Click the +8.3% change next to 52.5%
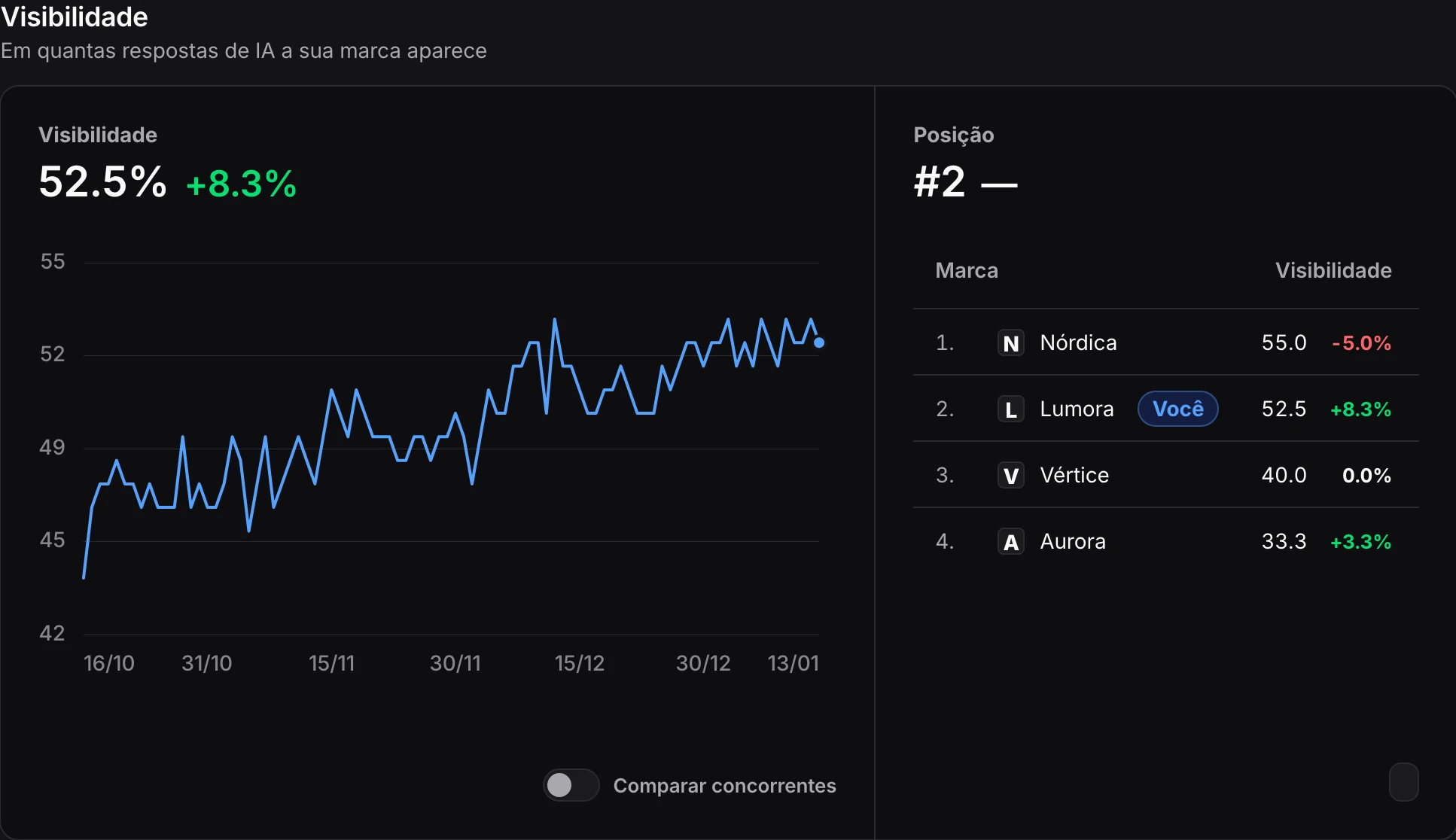This screenshot has height=840, width=1456. click(241, 184)
